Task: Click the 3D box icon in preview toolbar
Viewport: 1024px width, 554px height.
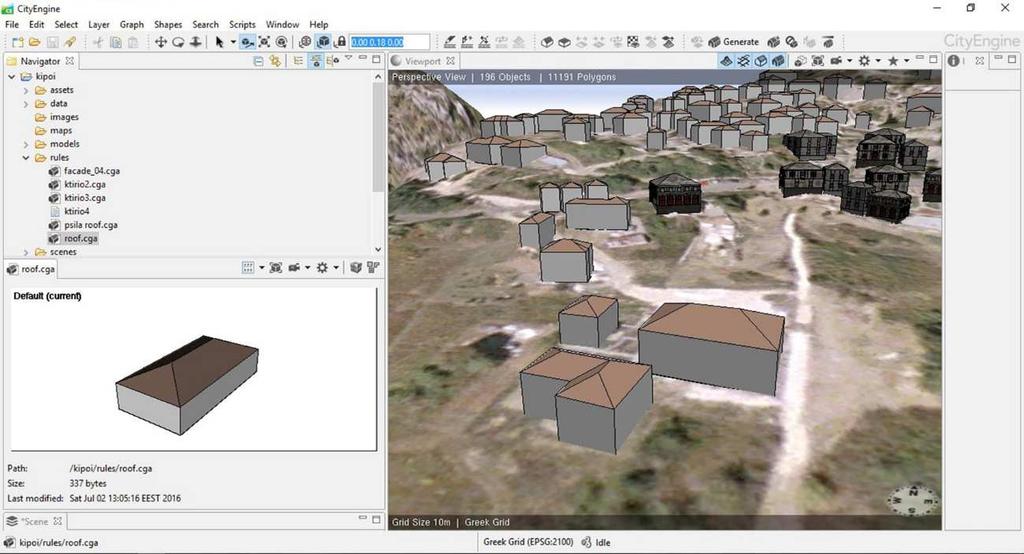Action: [356, 268]
